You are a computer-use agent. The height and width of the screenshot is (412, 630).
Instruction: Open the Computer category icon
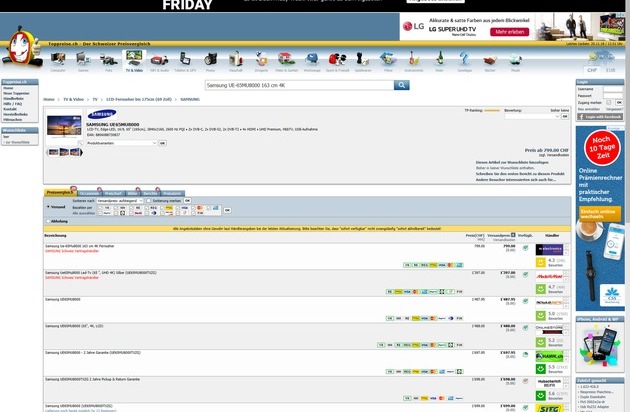pyautogui.click(x=58, y=60)
